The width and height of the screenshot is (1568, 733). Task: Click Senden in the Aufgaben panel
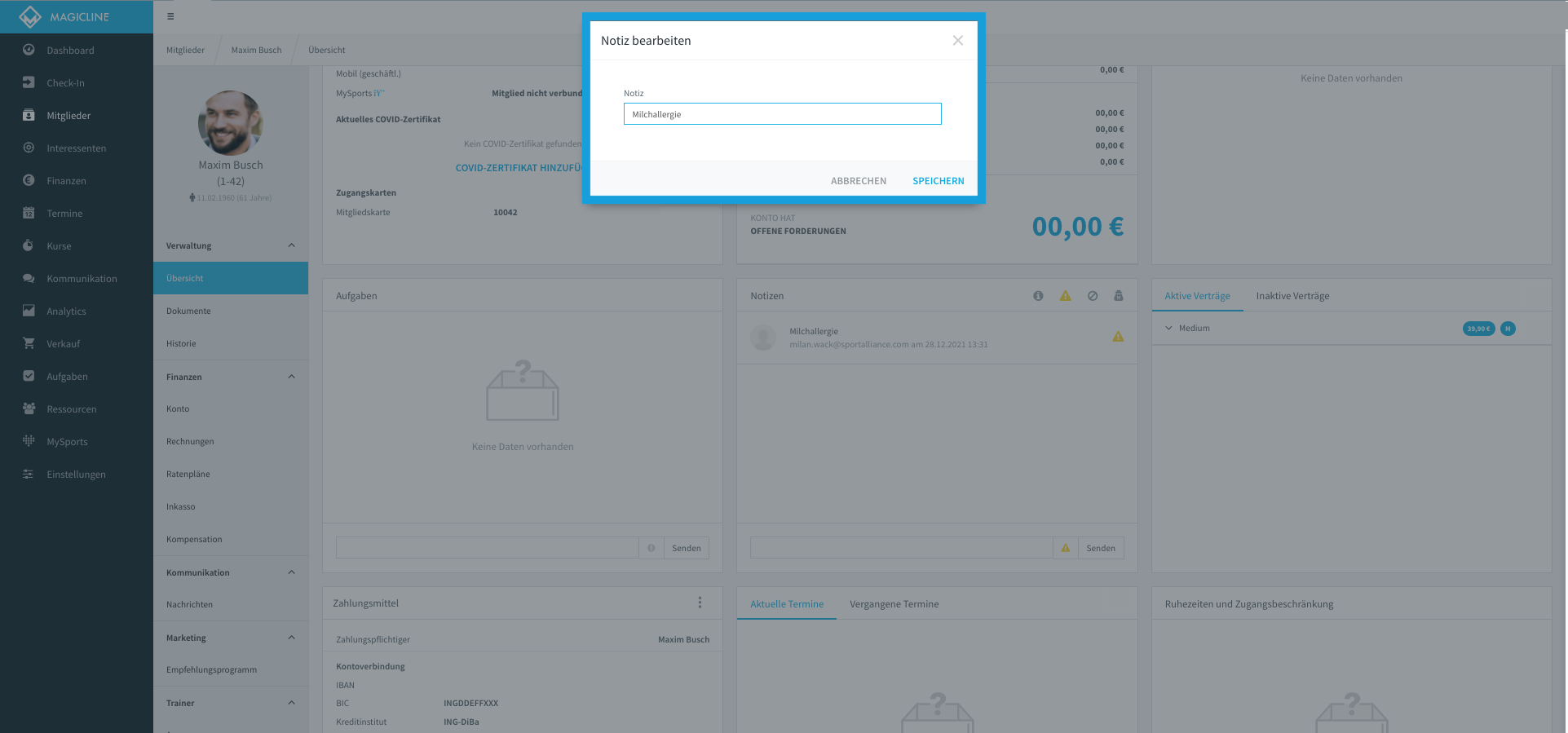point(686,548)
